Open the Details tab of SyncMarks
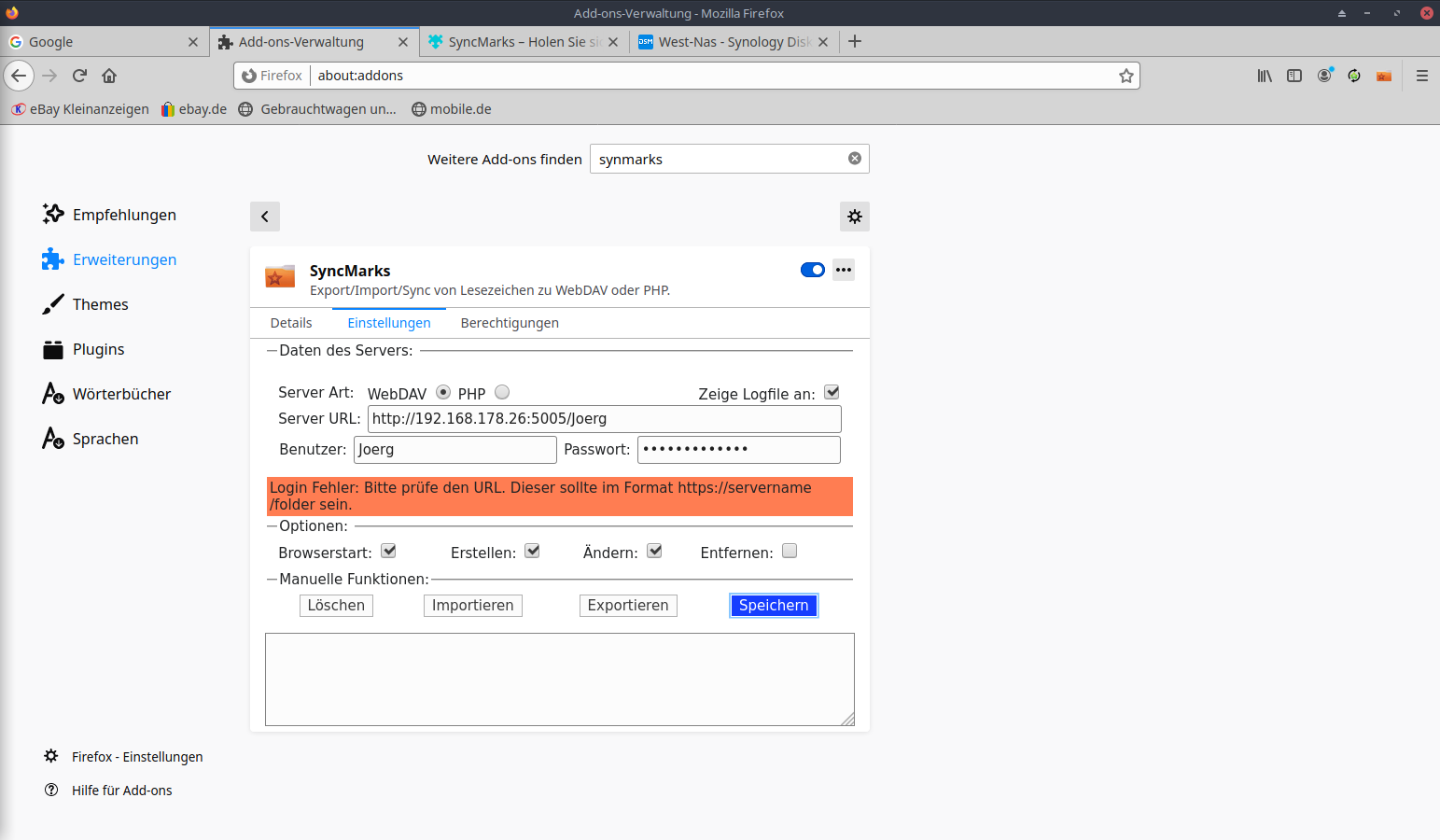This screenshot has height=840, width=1440. pyautogui.click(x=291, y=323)
